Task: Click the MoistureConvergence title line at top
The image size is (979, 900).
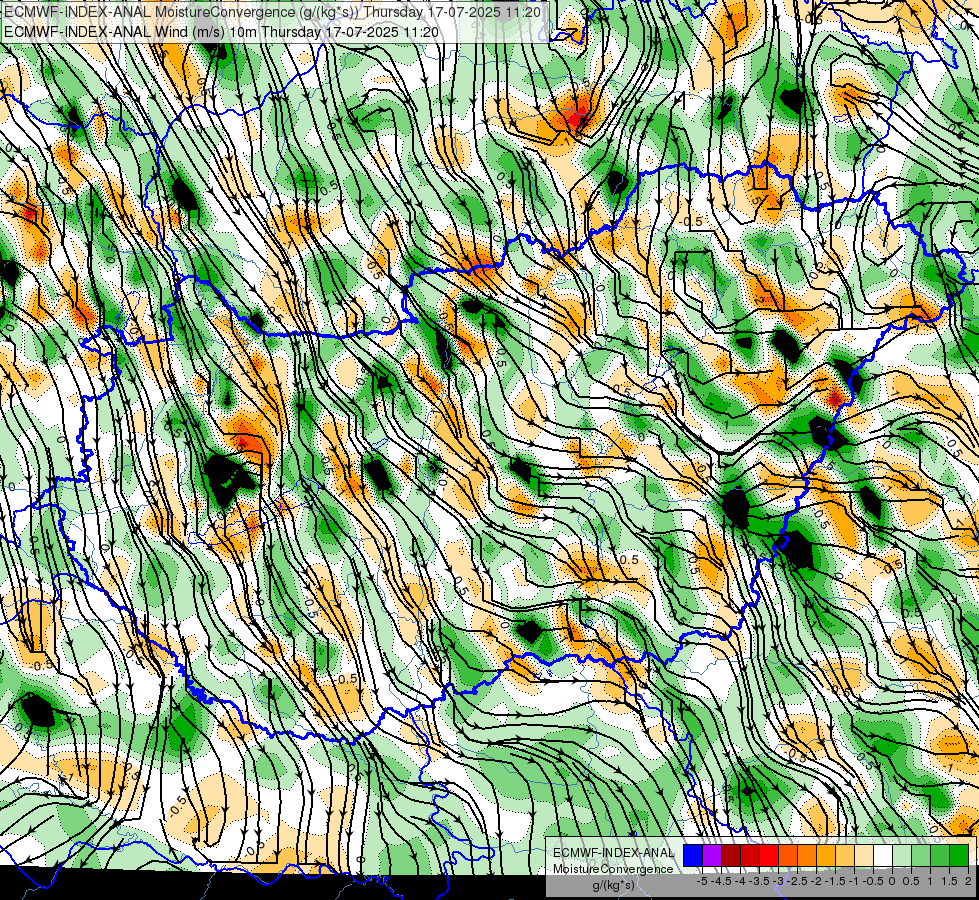Action: point(272,11)
